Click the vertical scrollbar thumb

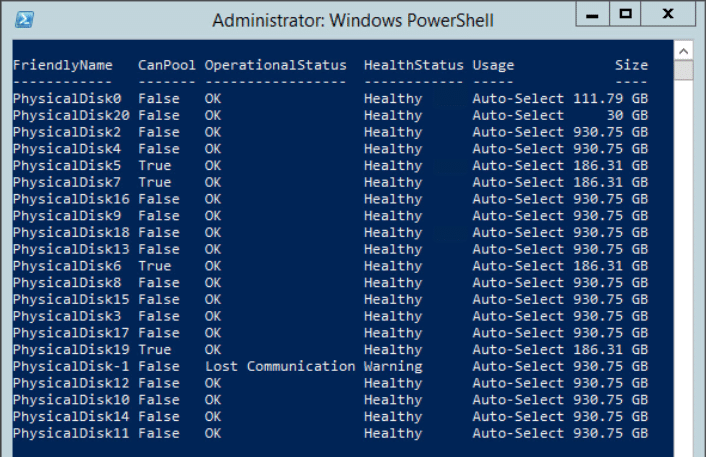[683, 71]
